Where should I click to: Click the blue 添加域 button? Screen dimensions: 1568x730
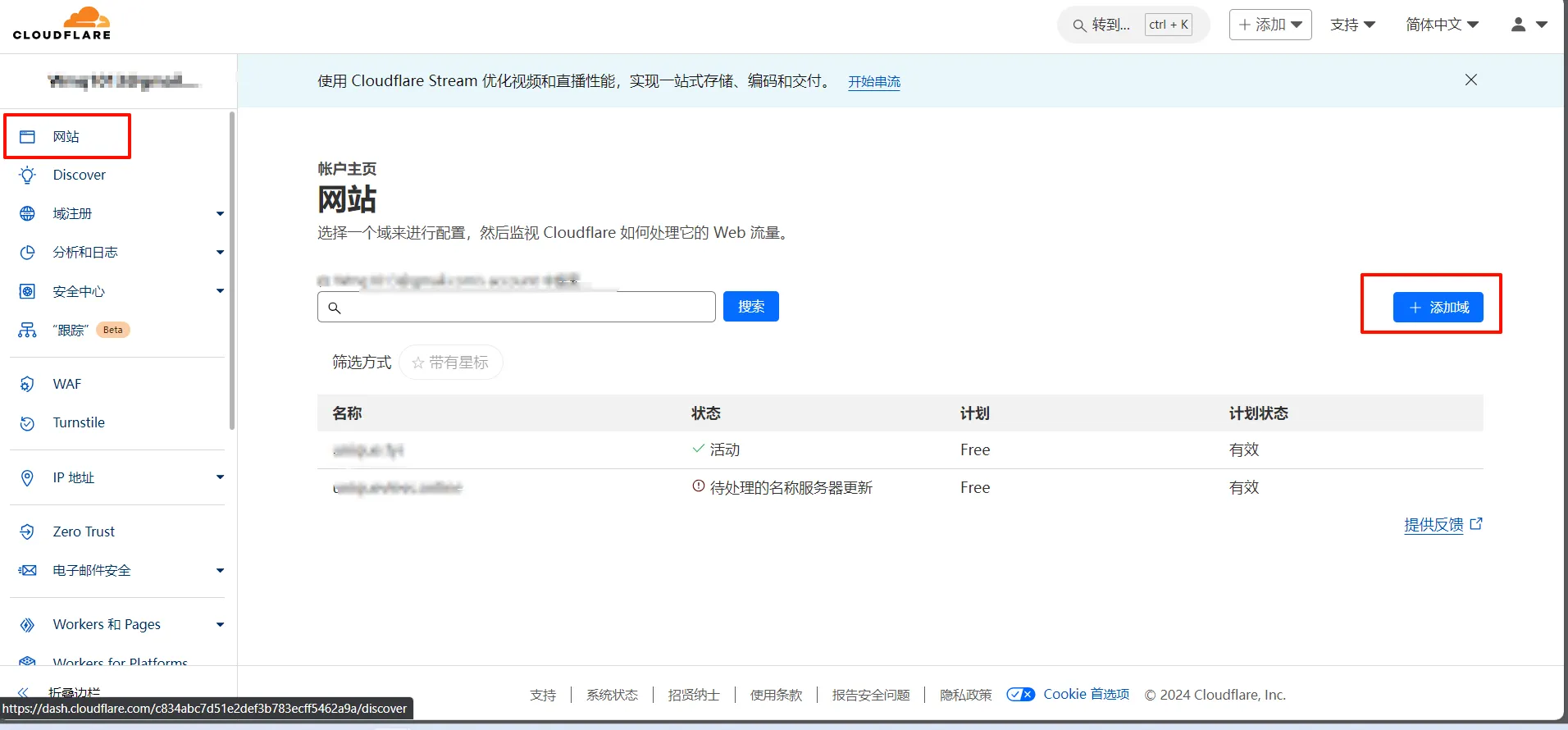coord(1438,307)
